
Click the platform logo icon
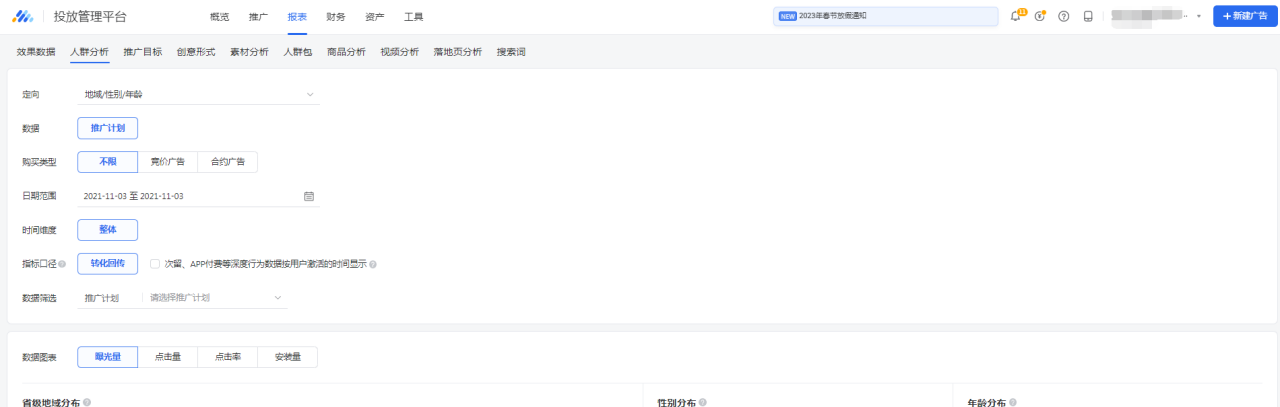click(22, 17)
